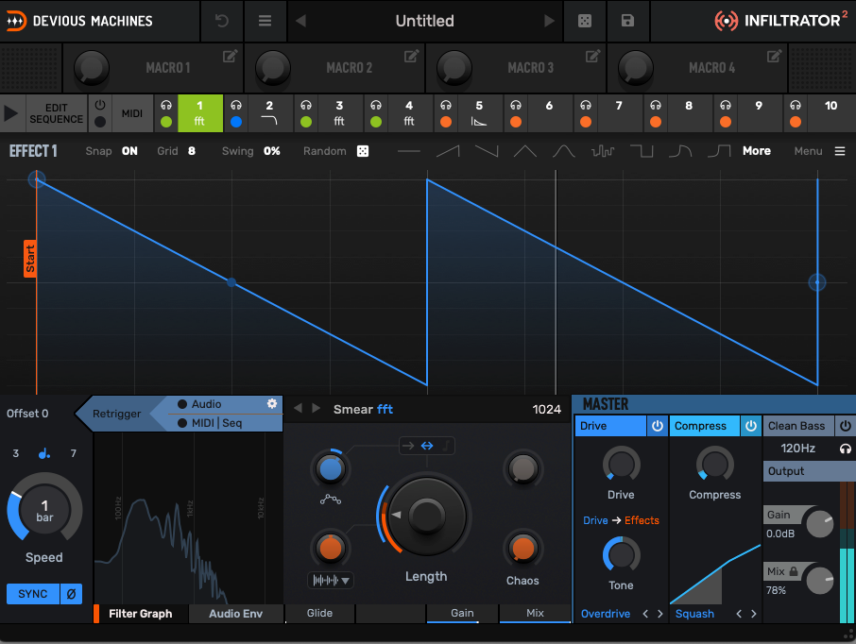Viewport: 856px width, 644px height.
Task: Solo effect slot 5 headphone icon
Action: click(x=446, y=105)
